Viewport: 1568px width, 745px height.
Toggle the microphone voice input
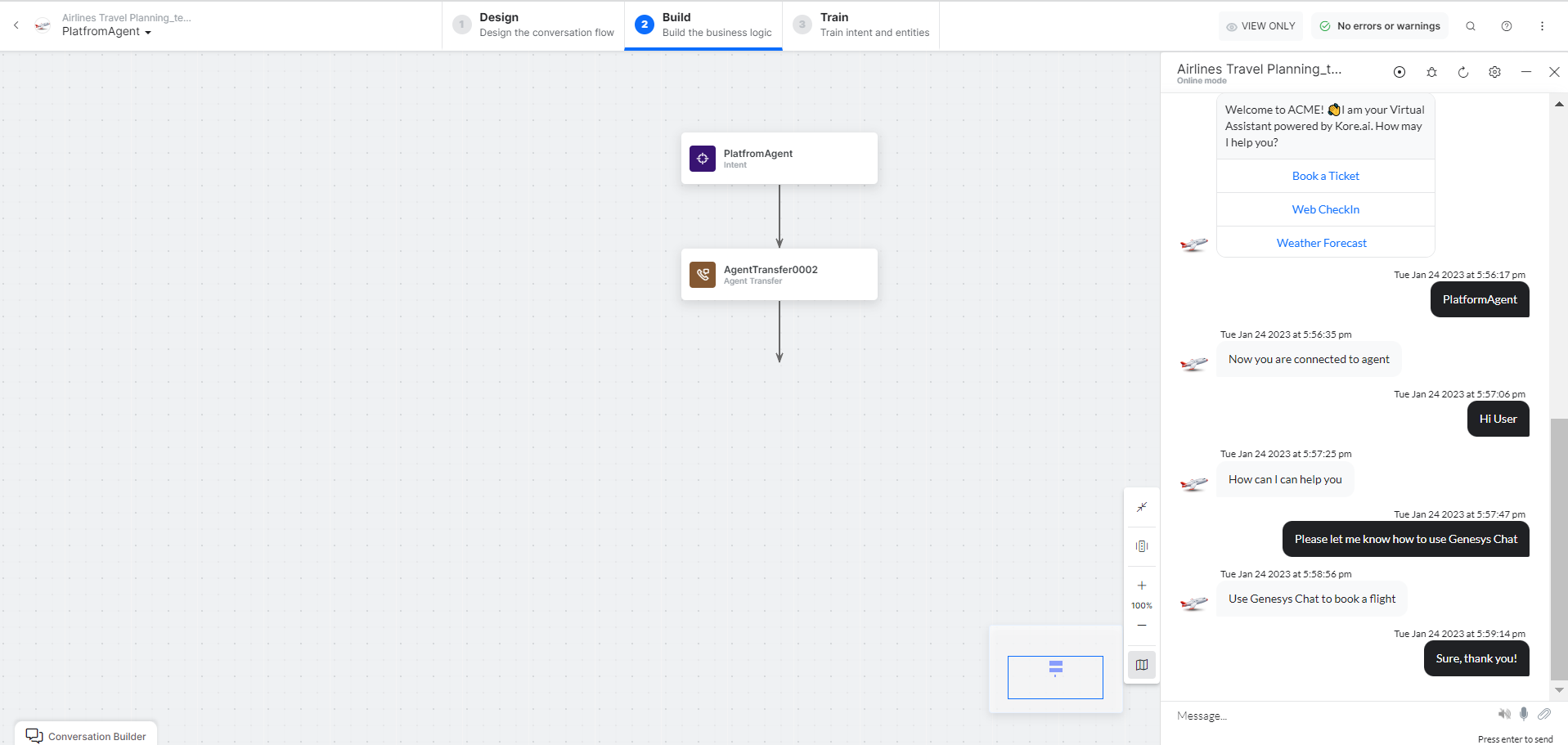click(1524, 714)
